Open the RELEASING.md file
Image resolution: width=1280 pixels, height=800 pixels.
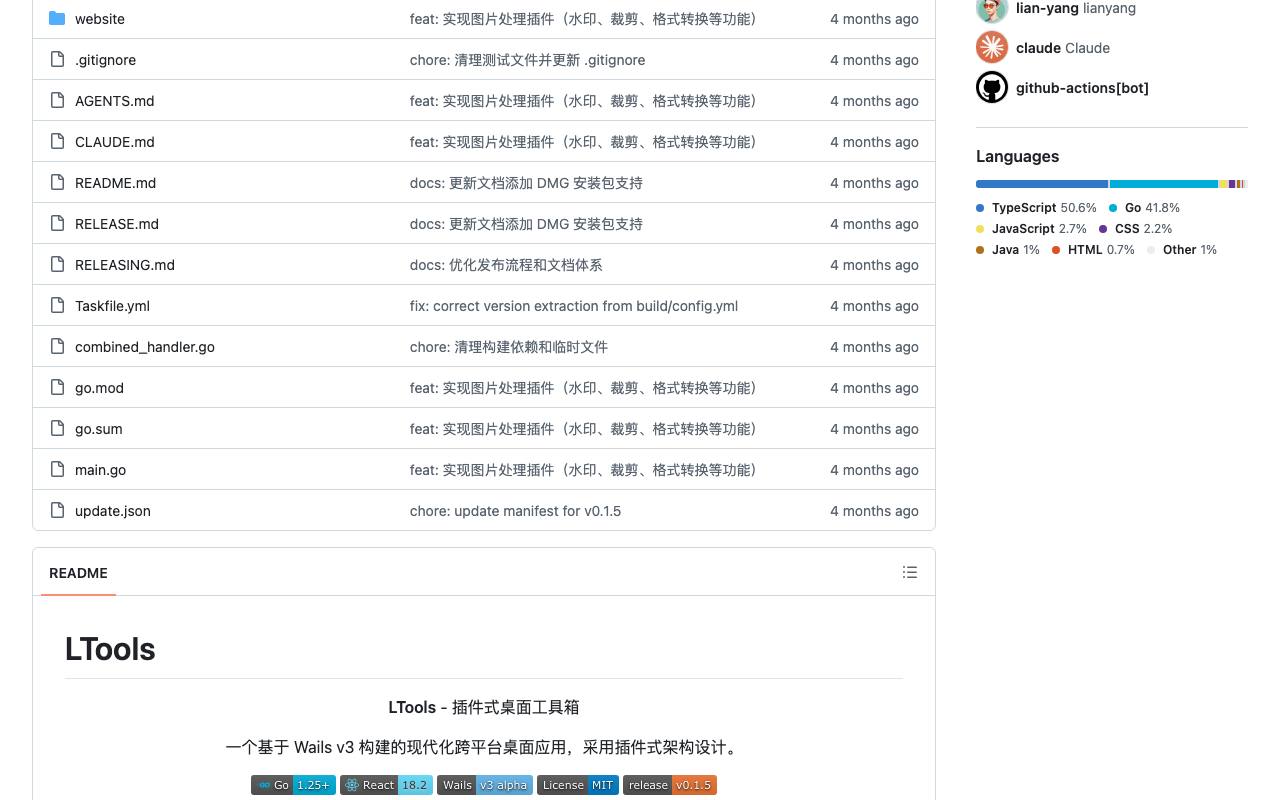pos(125,265)
